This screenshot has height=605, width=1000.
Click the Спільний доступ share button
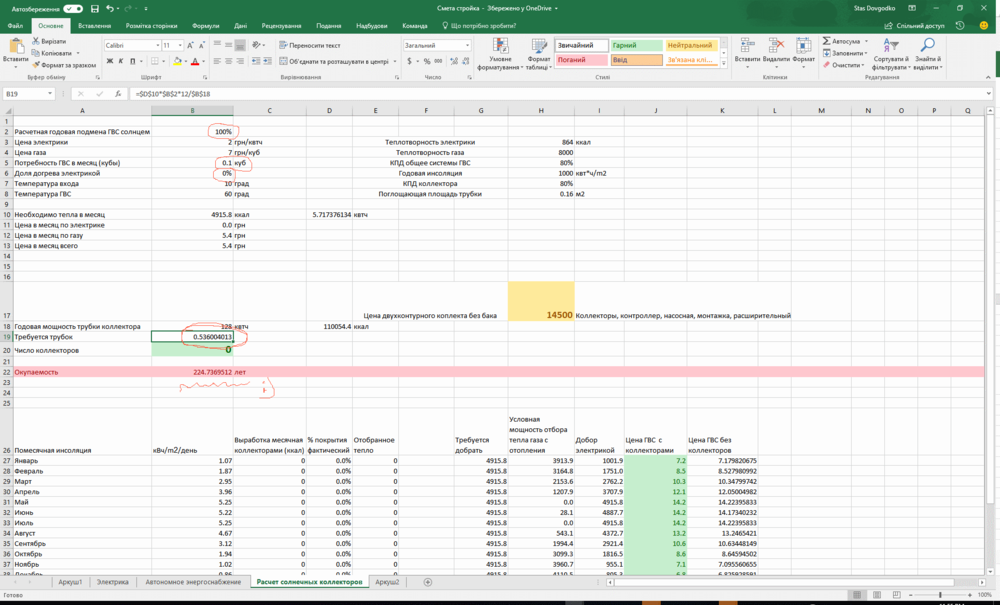click(x=914, y=26)
